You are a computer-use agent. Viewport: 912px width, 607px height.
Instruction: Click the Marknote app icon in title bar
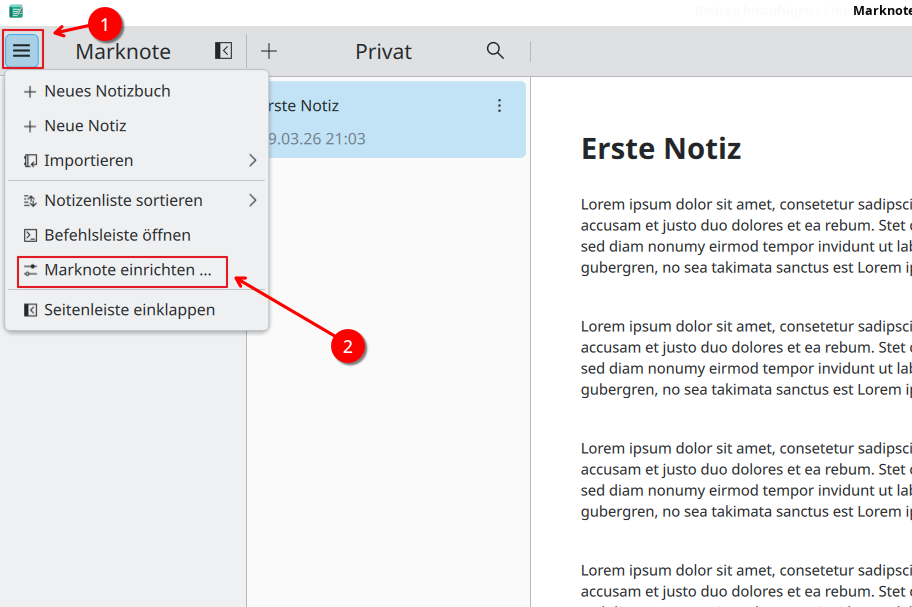[x=16, y=11]
